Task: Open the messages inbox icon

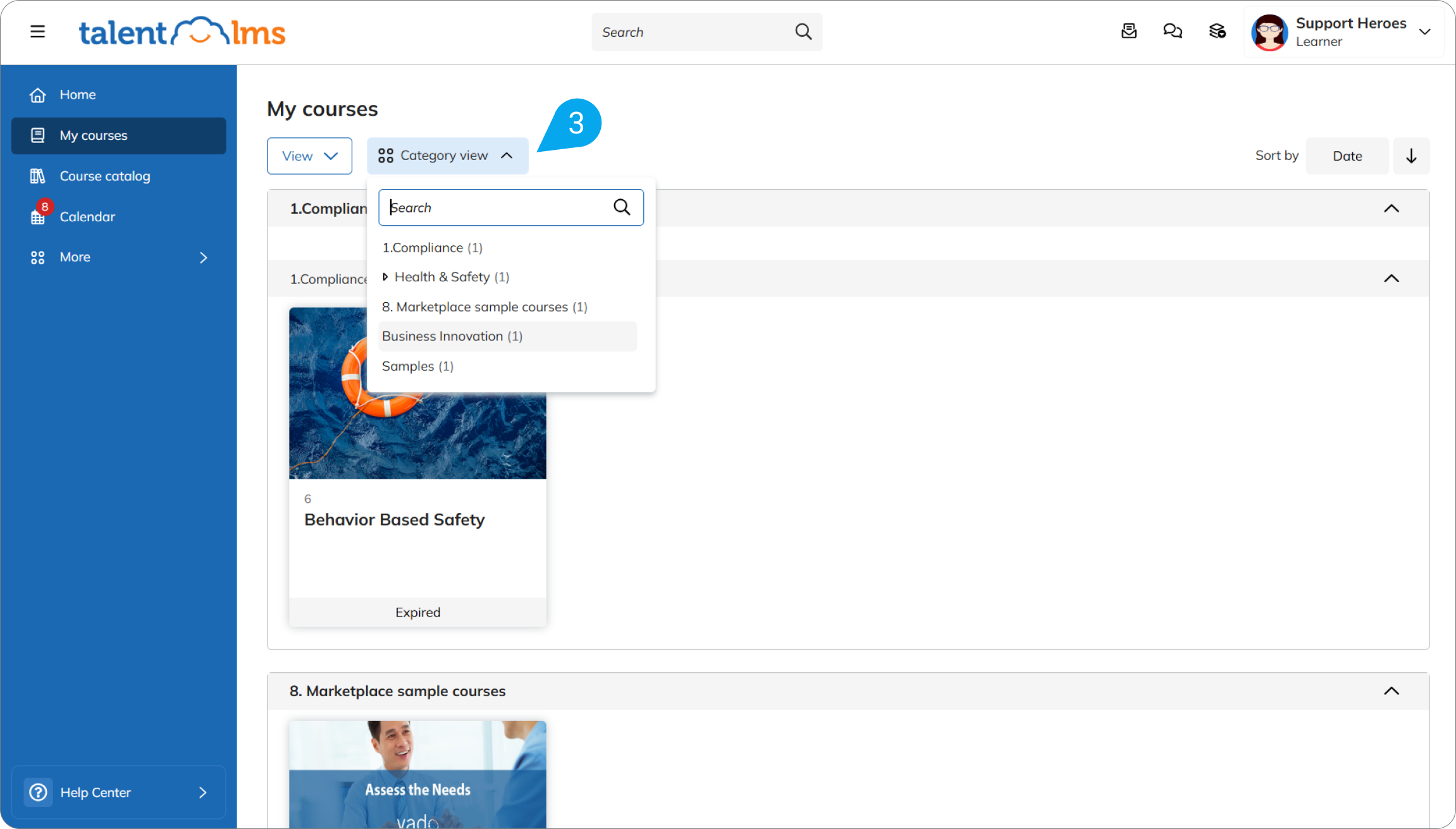Action: (1129, 31)
